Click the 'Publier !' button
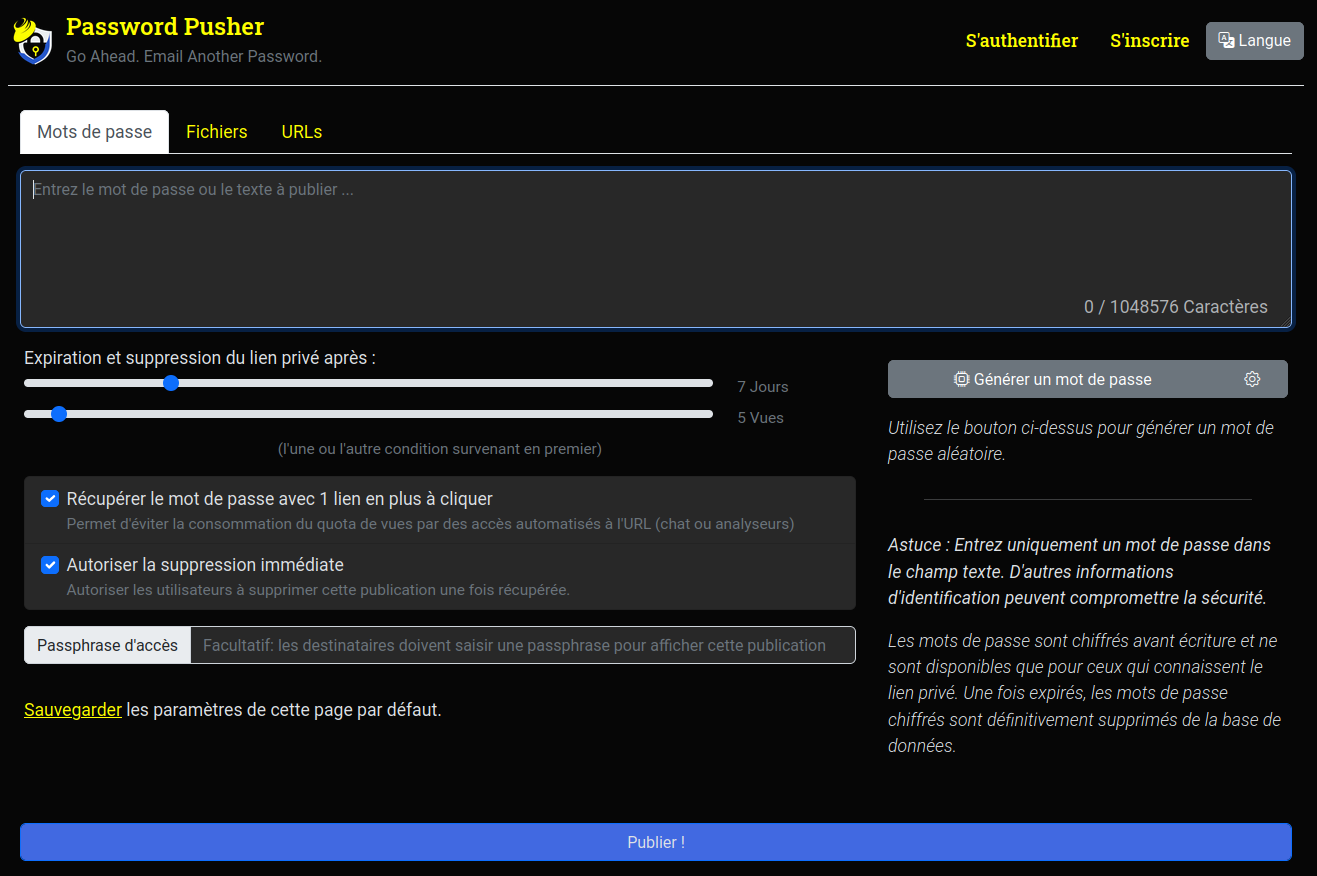Image resolution: width=1317 pixels, height=876 pixels. tap(656, 842)
